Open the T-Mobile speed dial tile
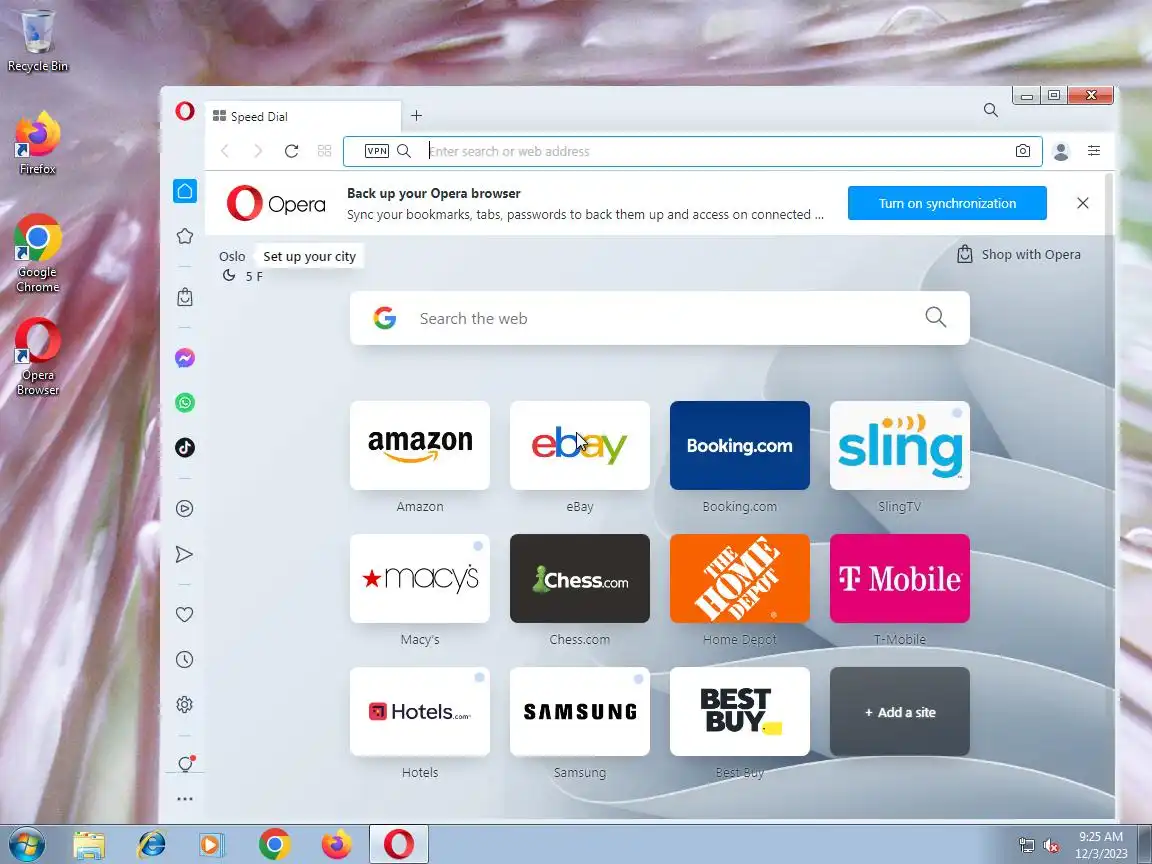 [x=900, y=579]
